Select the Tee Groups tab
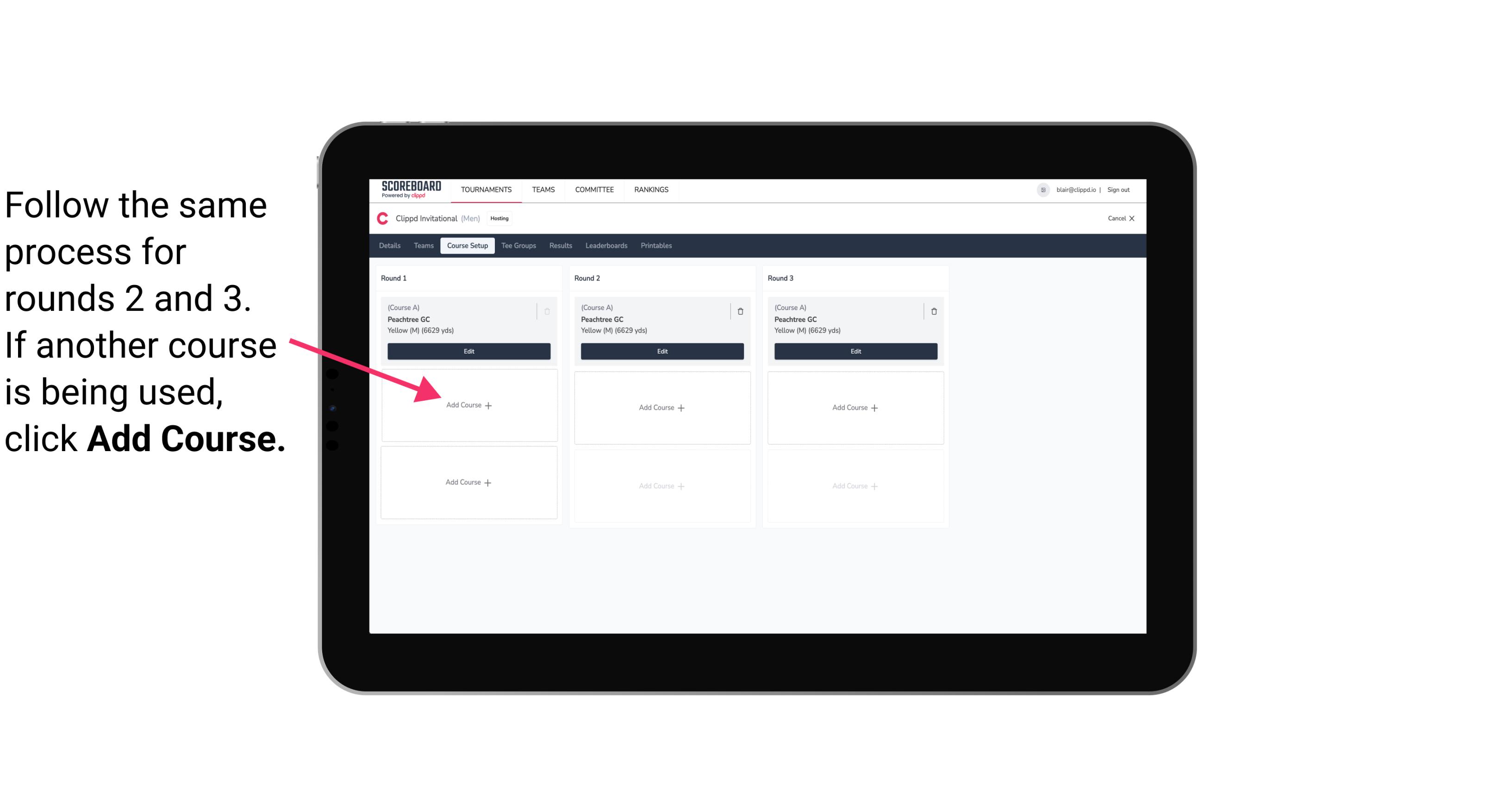Viewport: 1510px width, 812px height. point(520,245)
